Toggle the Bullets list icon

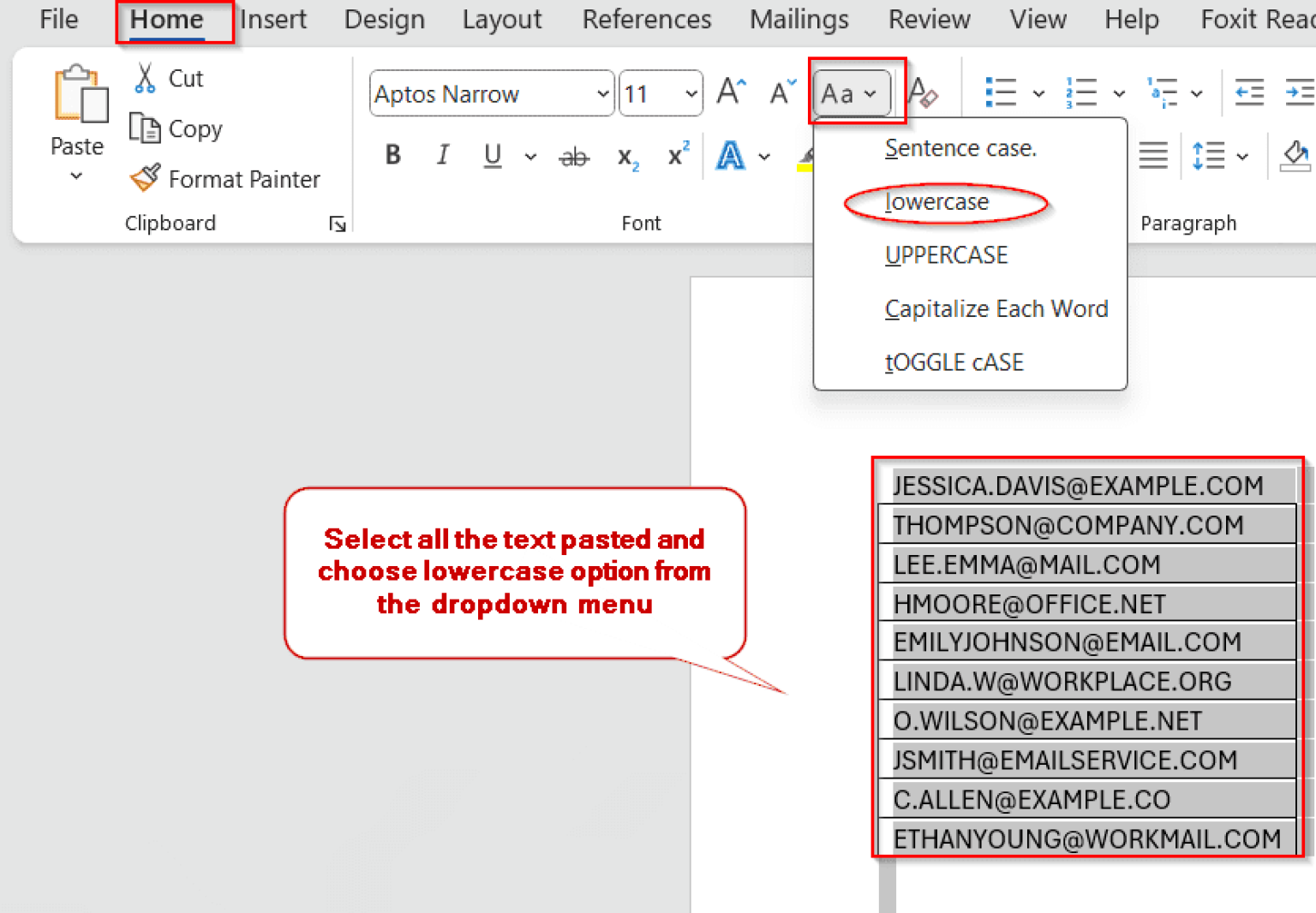tap(1000, 90)
